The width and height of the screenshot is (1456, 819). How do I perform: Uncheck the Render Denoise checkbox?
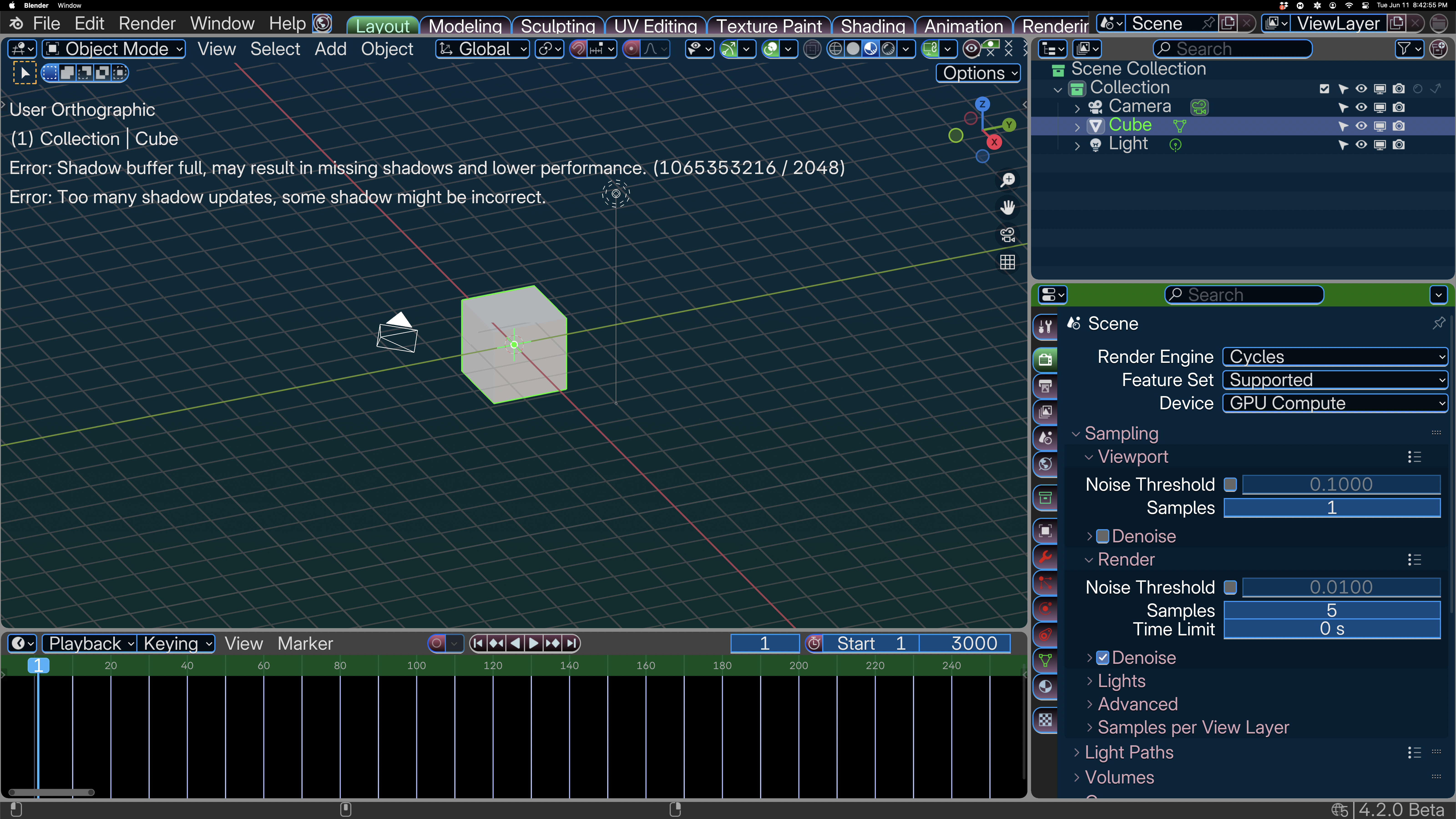(x=1102, y=658)
